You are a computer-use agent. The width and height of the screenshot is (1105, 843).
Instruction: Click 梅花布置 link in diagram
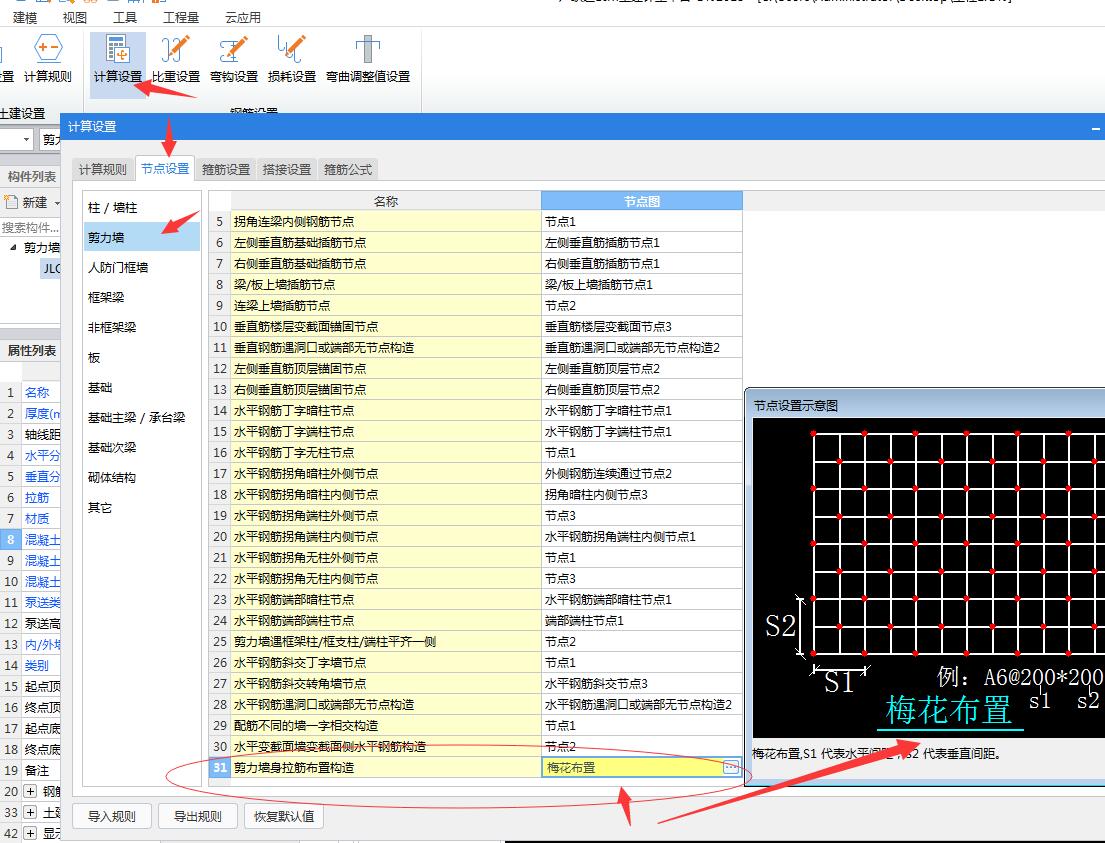949,709
